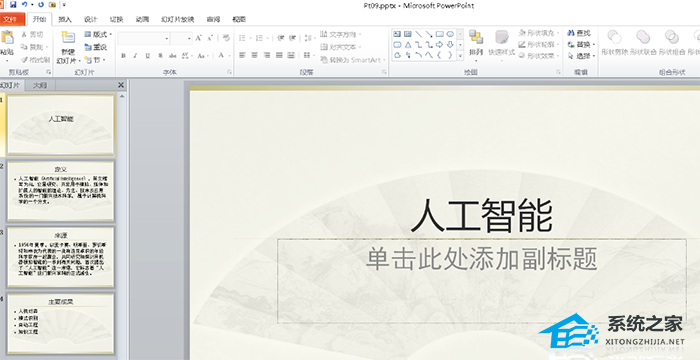Click the 剪切 Cut button
Image resolution: width=700 pixels, height=360 pixels.
tap(32, 34)
